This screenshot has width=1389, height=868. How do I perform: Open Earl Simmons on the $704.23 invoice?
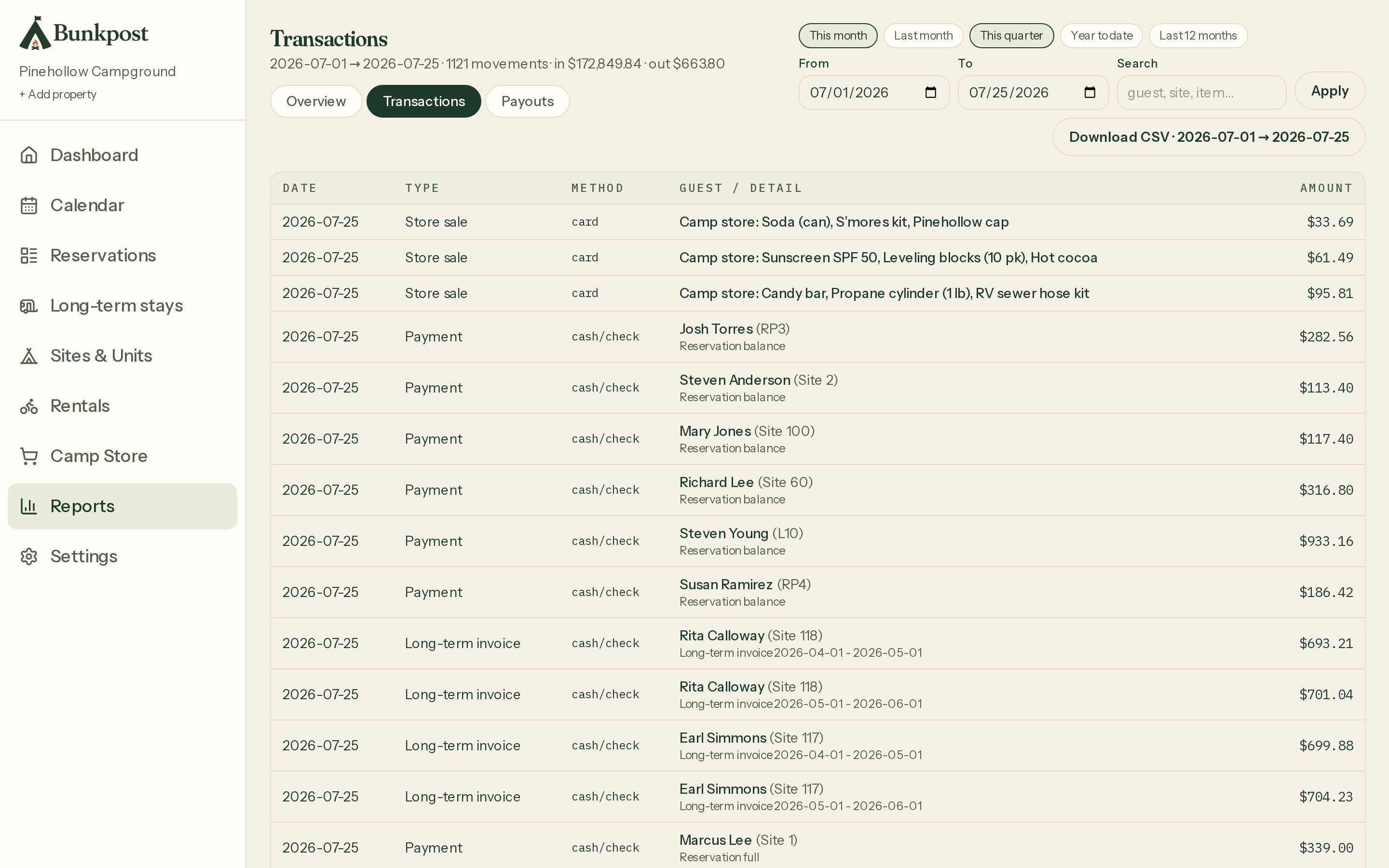point(722,789)
